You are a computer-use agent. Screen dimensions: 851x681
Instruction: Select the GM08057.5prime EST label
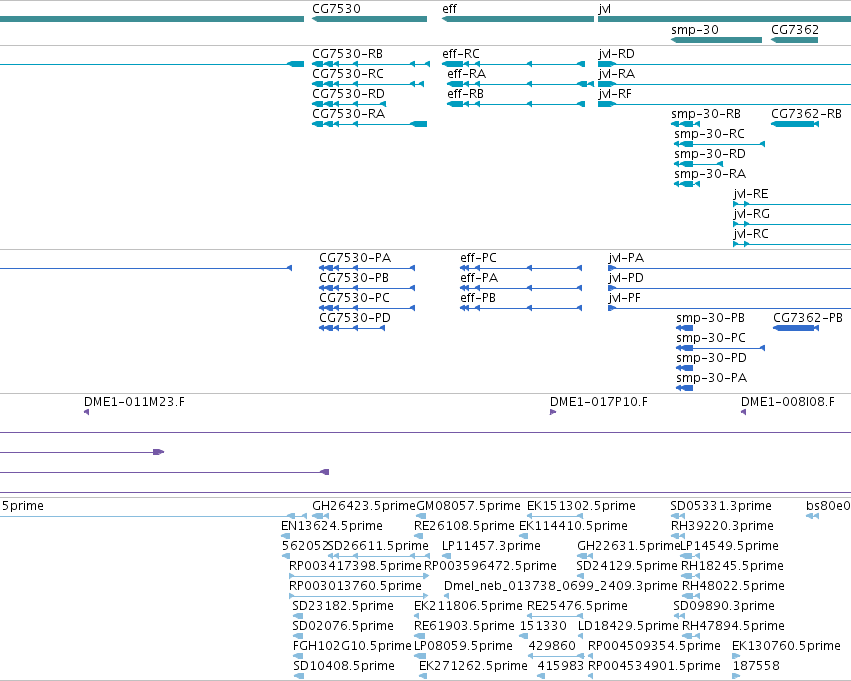[468, 506]
